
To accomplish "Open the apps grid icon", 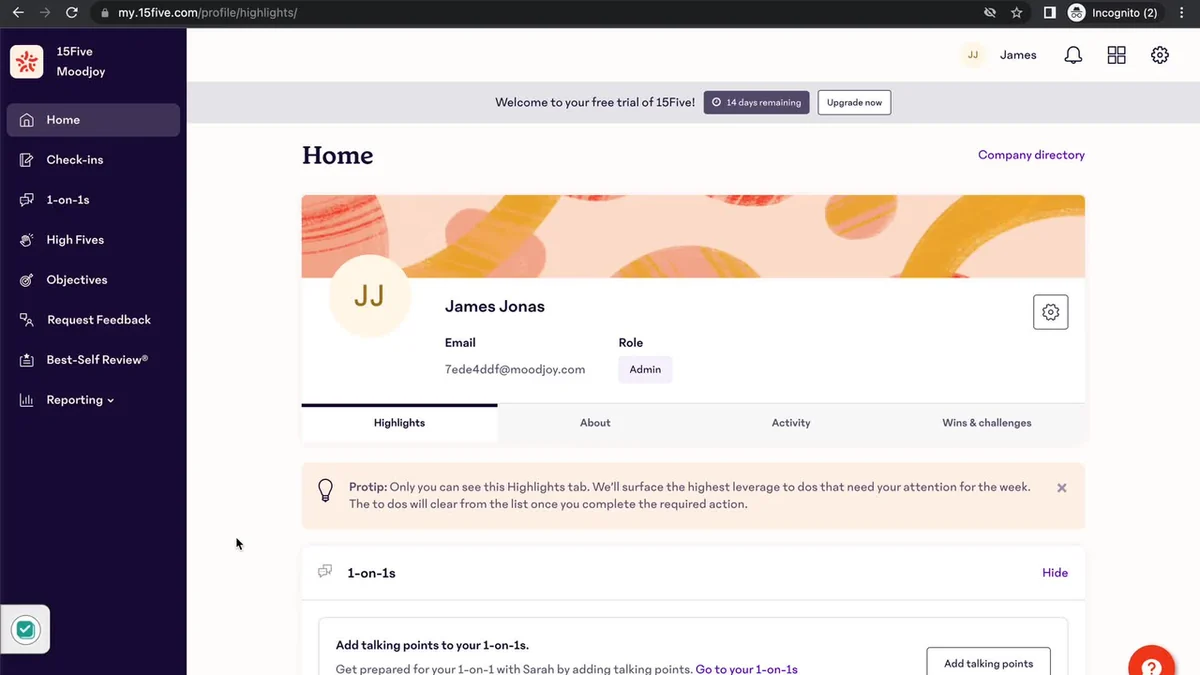I will [x=1117, y=55].
